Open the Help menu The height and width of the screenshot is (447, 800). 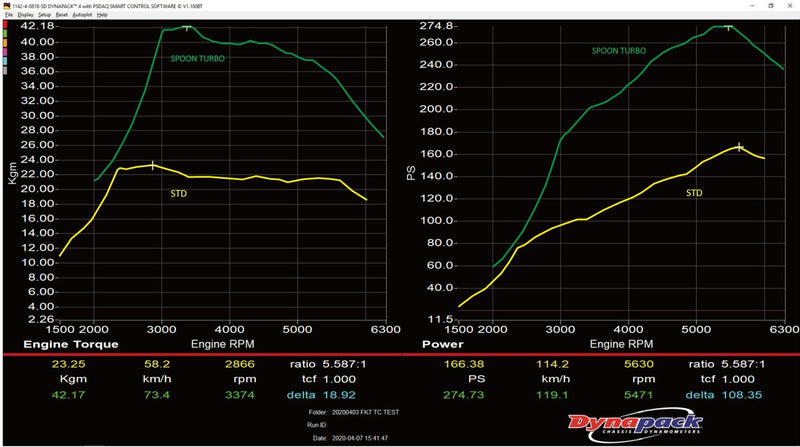(x=102, y=15)
